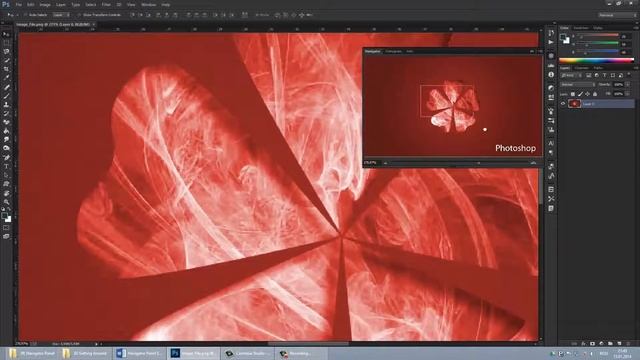Open layer blend mode dropdown
Screen dimensions: 640x360
click(x=578, y=84)
